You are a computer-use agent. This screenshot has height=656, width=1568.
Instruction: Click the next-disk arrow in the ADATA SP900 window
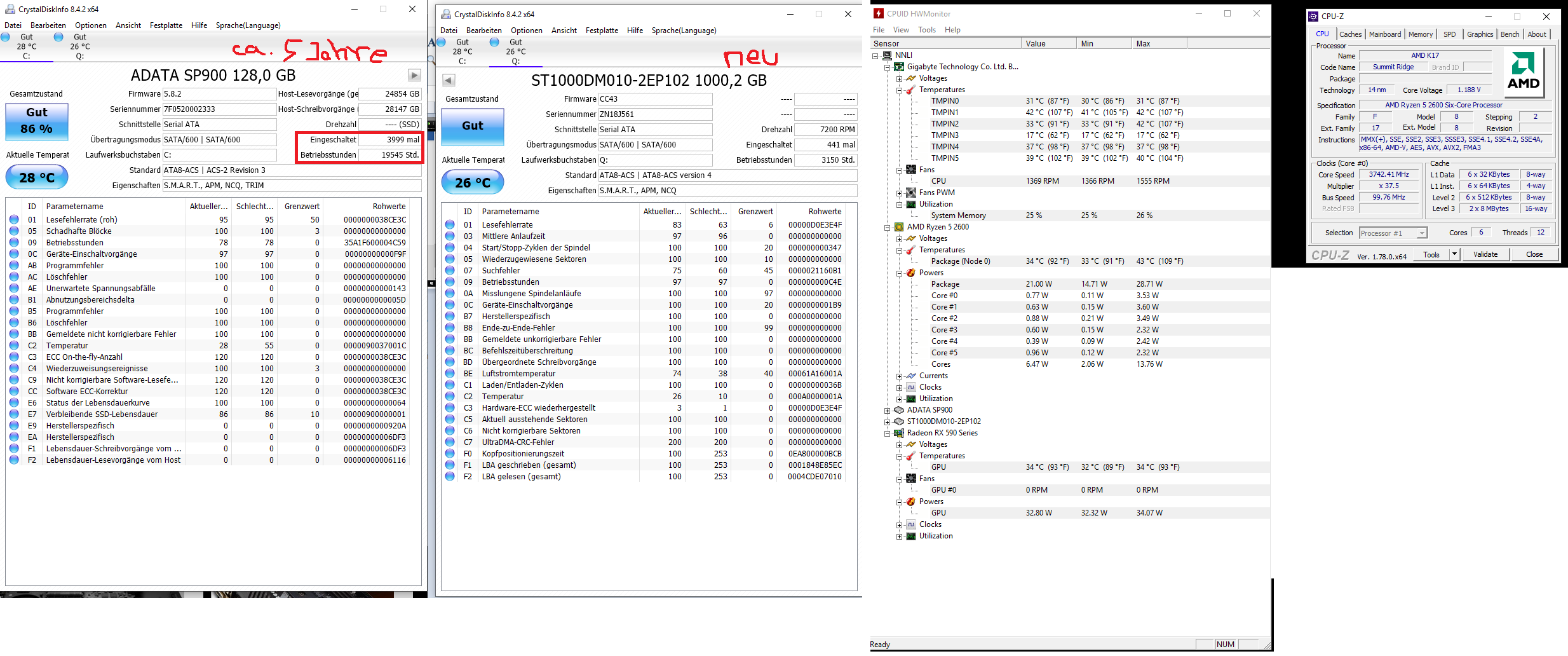[x=414, y=76]
